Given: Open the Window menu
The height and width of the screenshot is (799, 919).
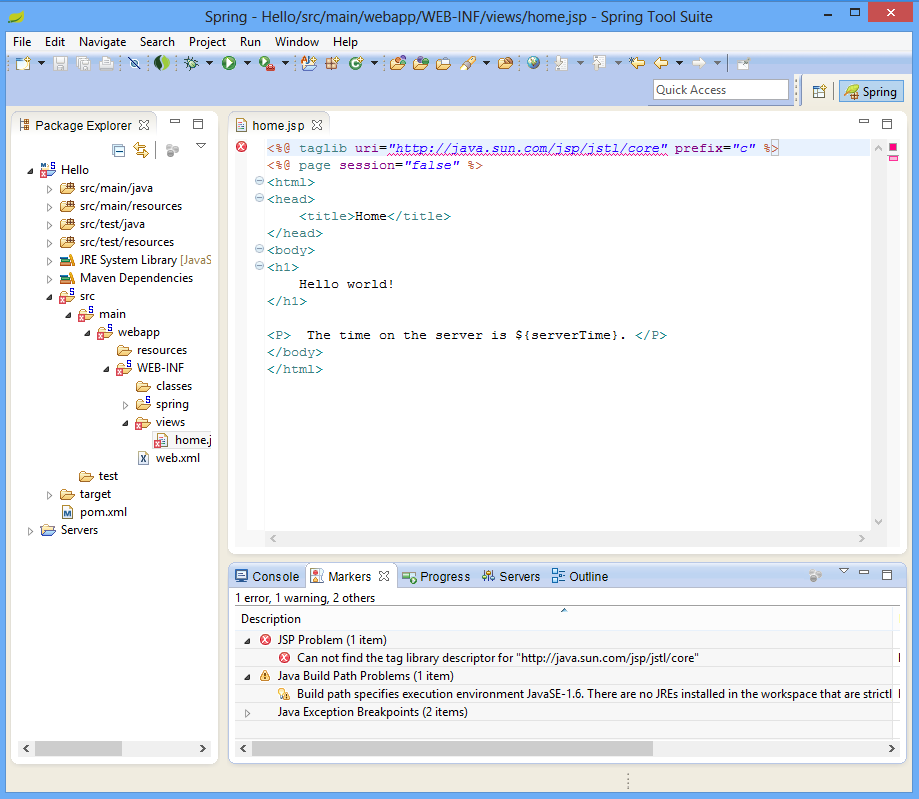Looking at the screenshot, I should coord(296,42).
